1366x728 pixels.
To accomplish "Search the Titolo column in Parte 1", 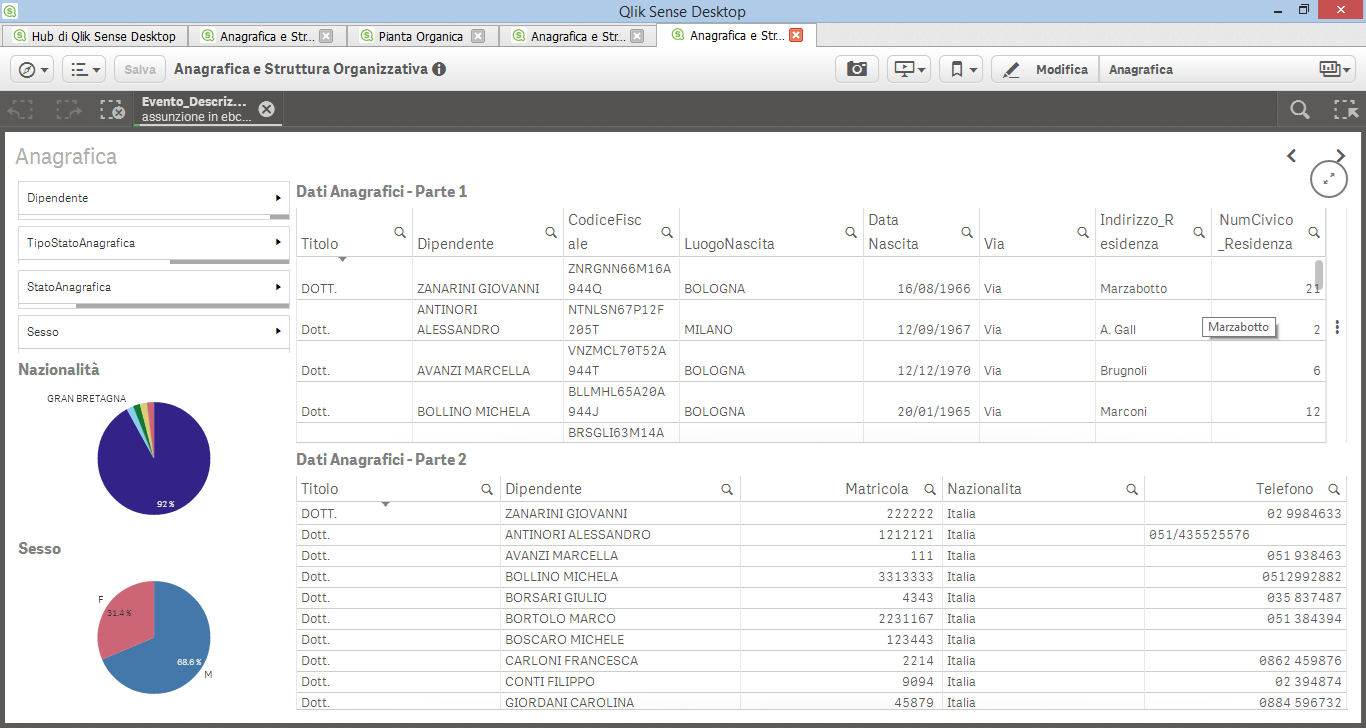I will [x=400, y=232].
